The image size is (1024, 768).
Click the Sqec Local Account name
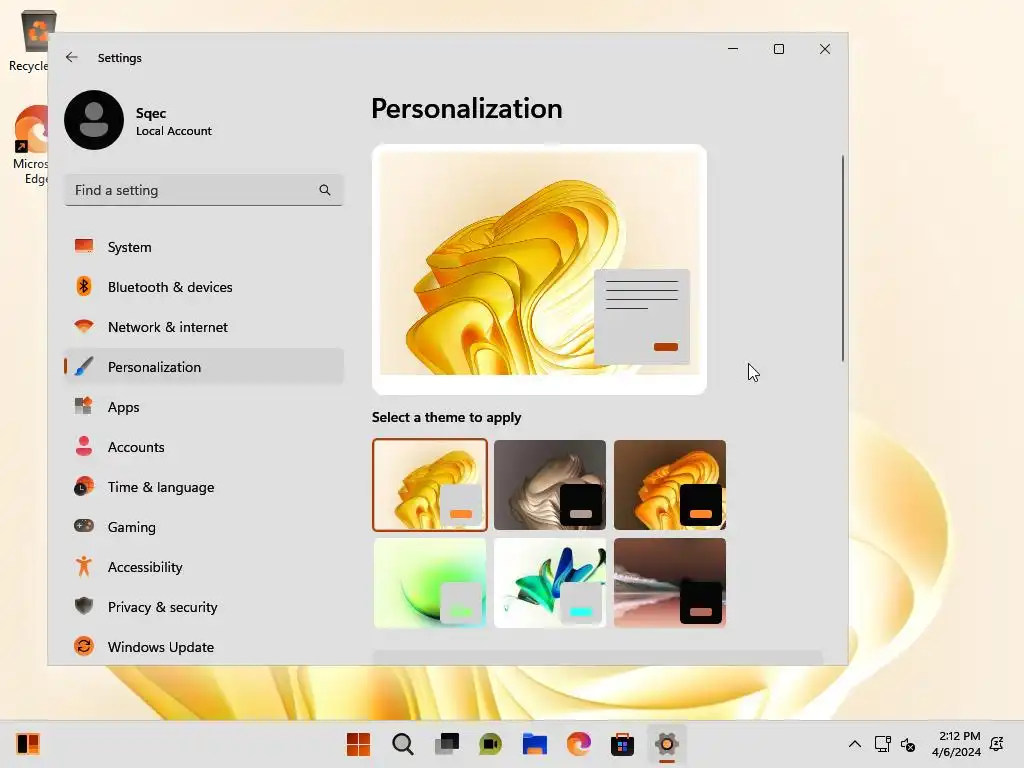tap(174, 121)
